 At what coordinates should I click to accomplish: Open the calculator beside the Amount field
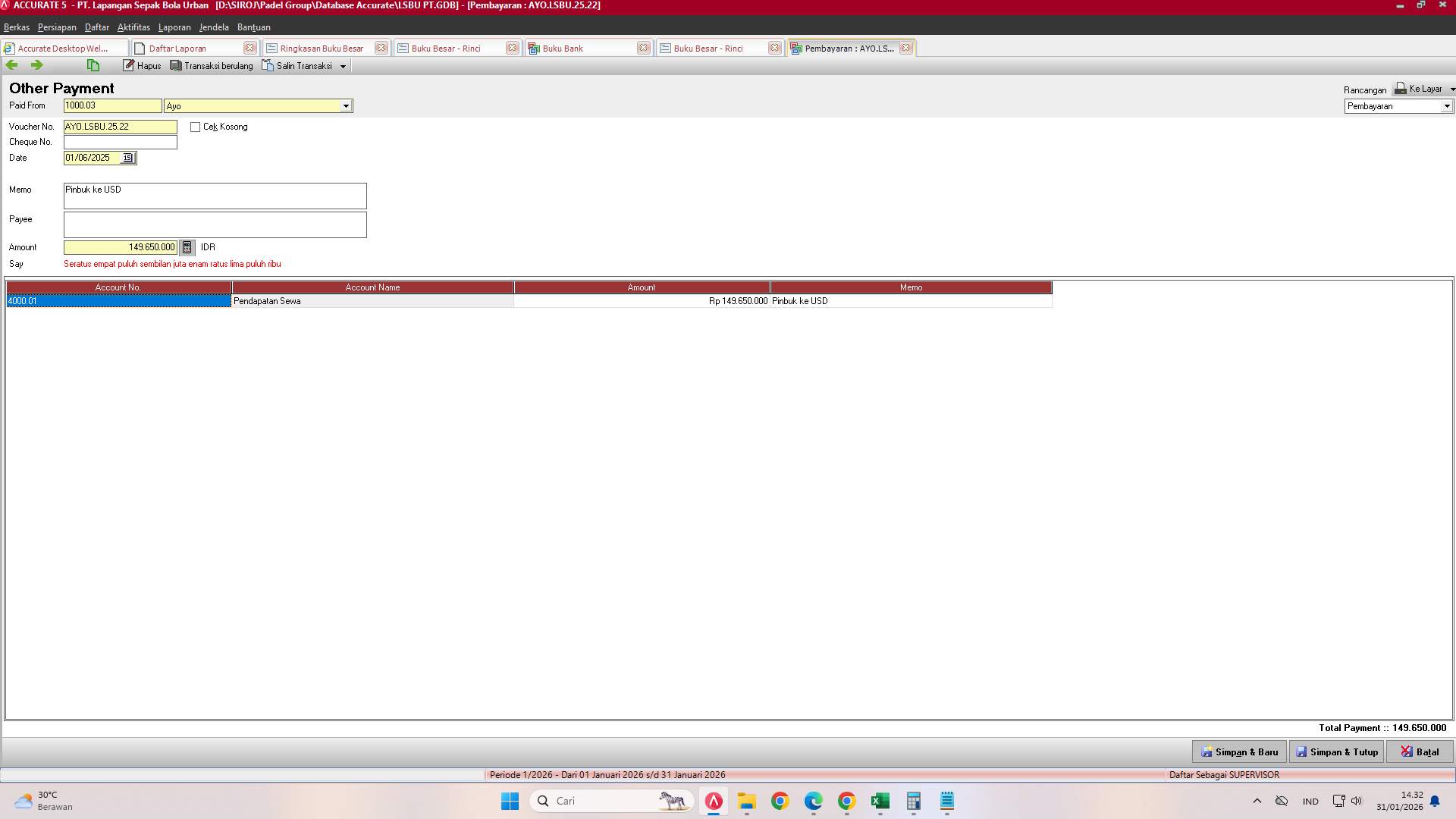tap(187, 247)
